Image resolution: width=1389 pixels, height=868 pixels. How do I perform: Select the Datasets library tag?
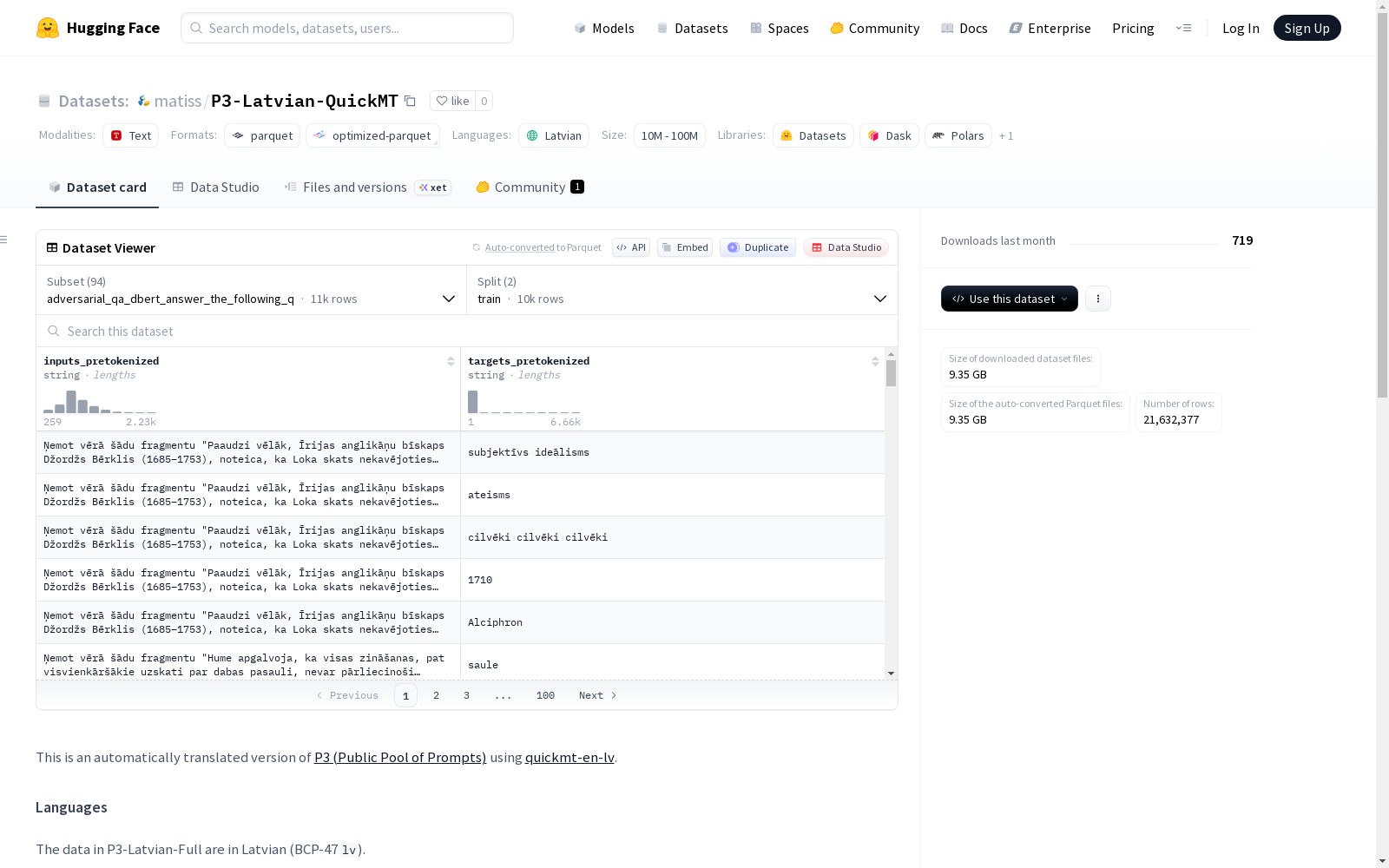(813, 135)
